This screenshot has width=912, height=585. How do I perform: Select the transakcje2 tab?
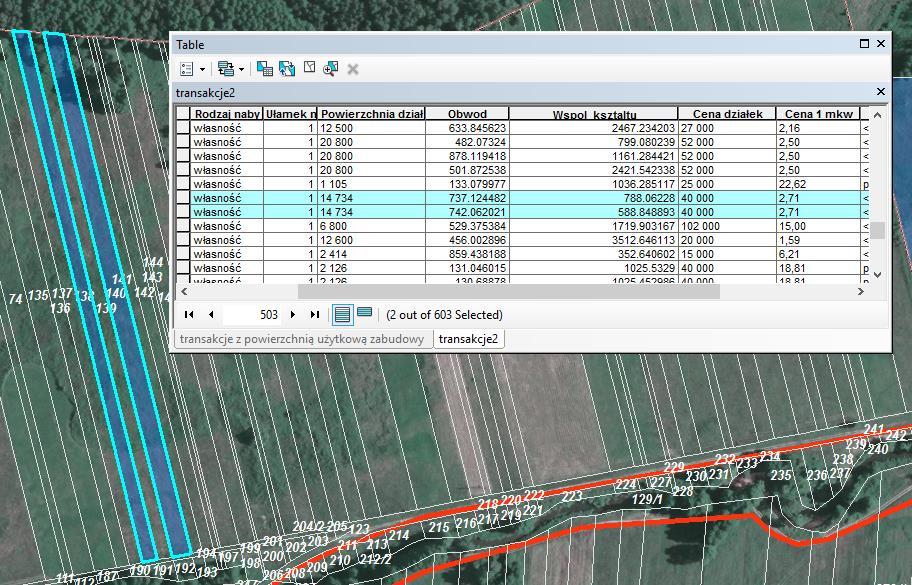tap(468, 339)
